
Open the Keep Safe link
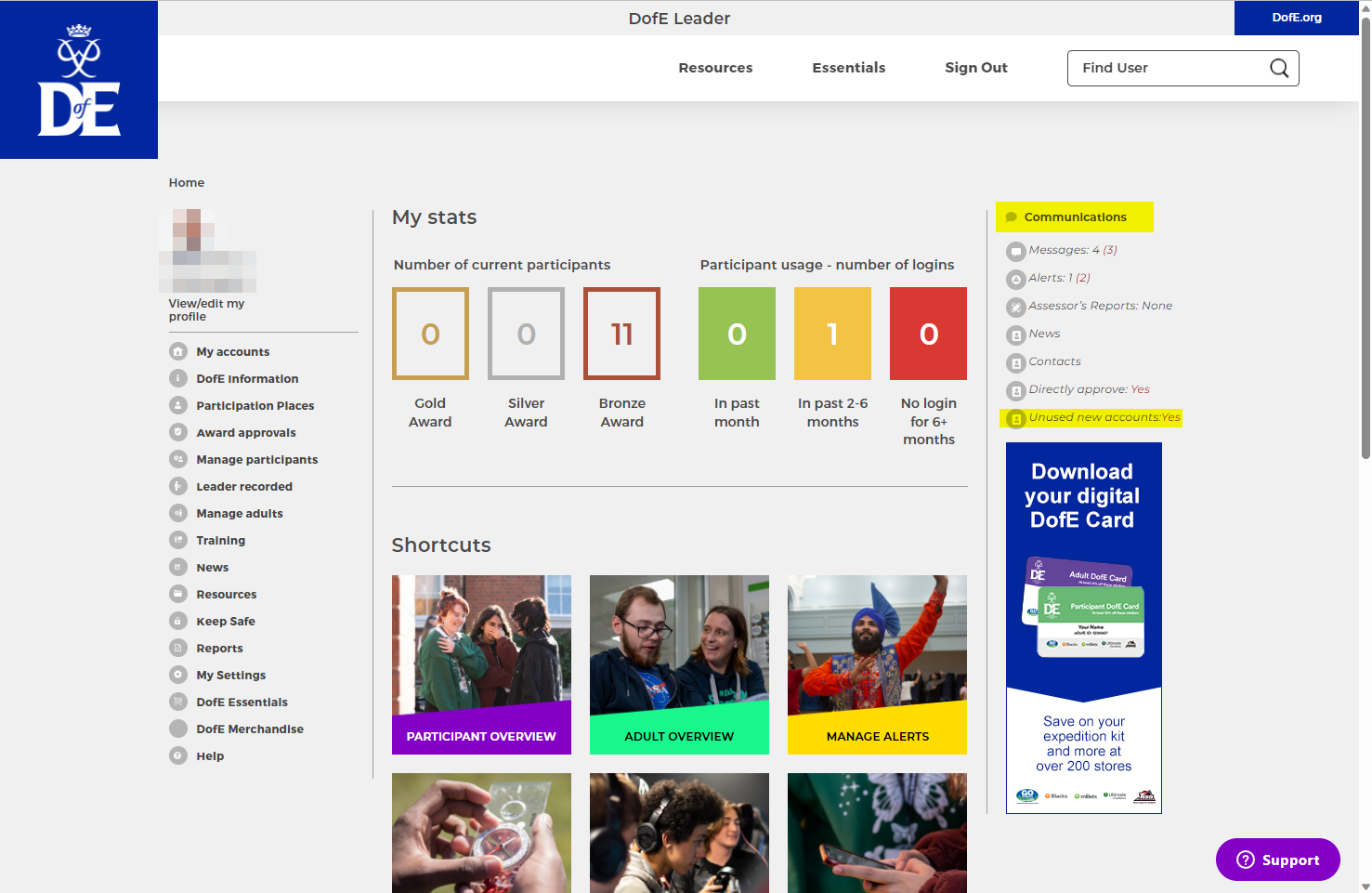tap(226, 622)
